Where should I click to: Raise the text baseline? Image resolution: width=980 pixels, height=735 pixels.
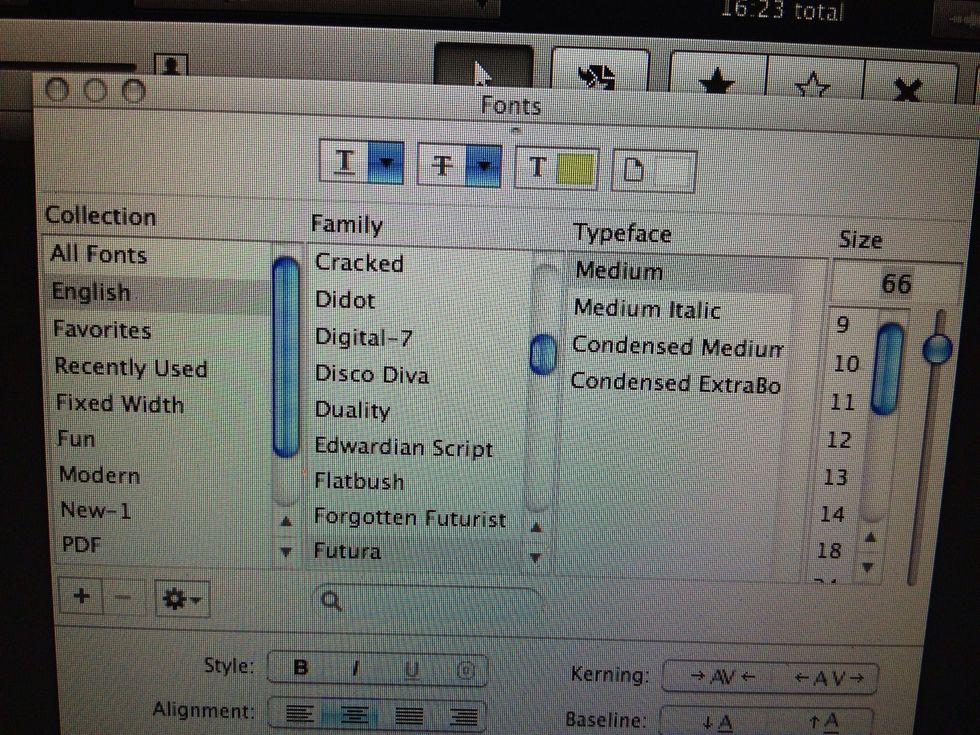click(822, 723)
